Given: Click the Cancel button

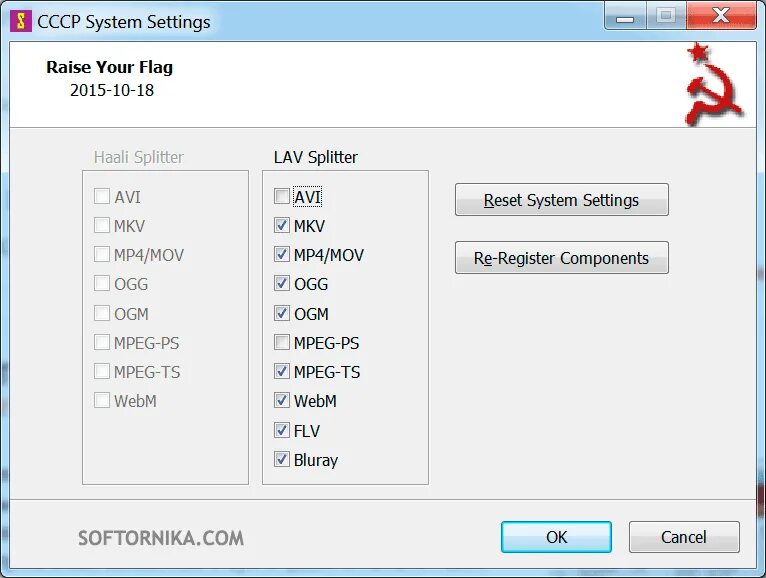Looking at the screenshot, I should click(684, 537).
